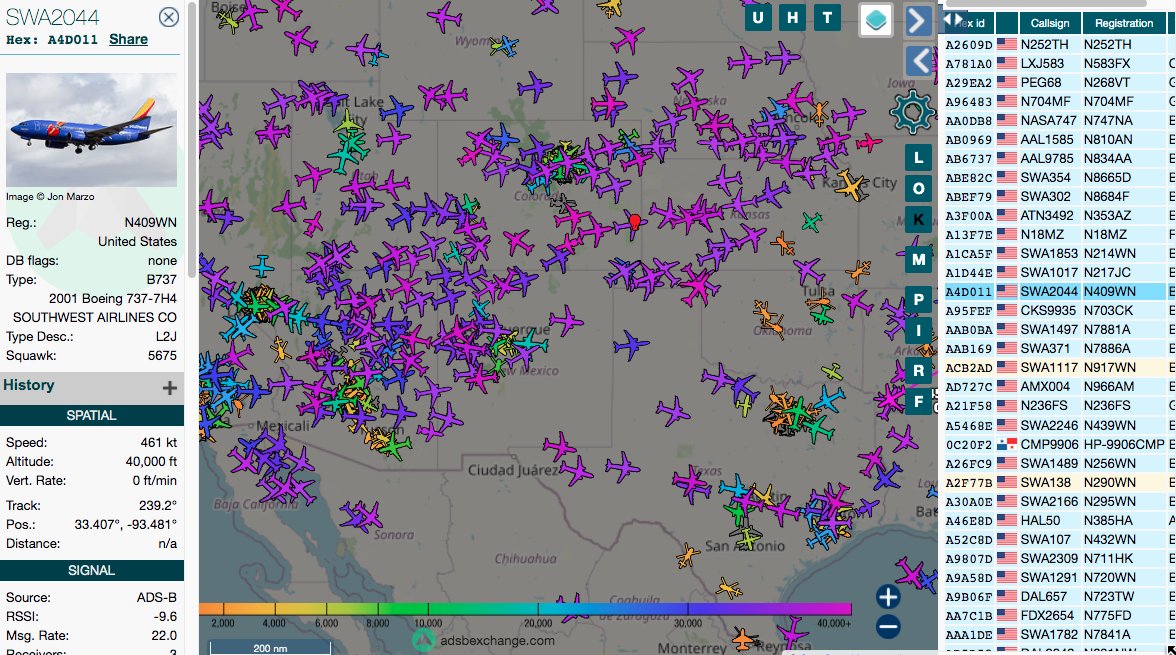Click the US flag in the CKS9935 row
The height and width of the screenshot is (655, 1176).
[x=1006, y=311]
